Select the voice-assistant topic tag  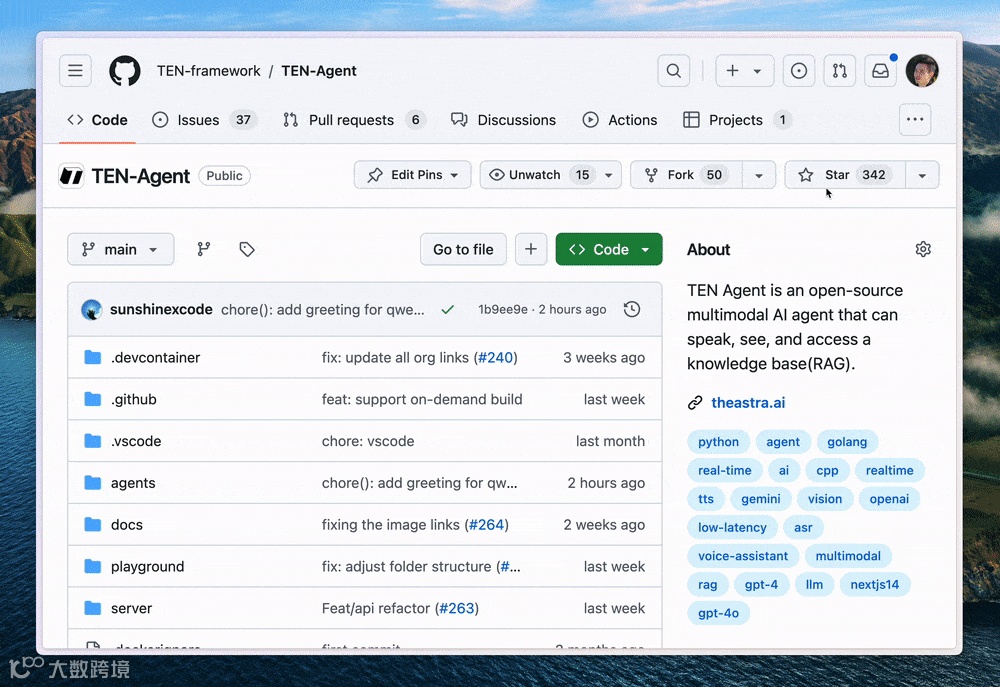[743, 556]
